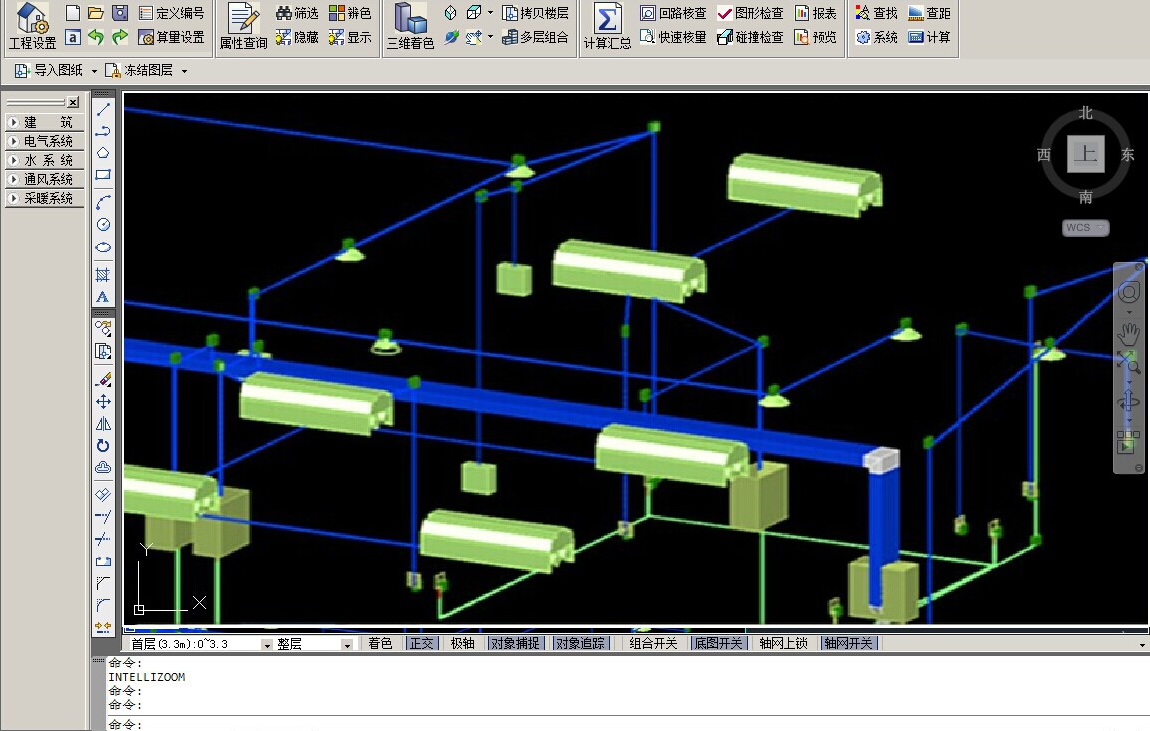Image resolution: width=1150 pixels, height=731 pixels.
Task: Click the 隐藏 hide tool
Action: point(297,37)
